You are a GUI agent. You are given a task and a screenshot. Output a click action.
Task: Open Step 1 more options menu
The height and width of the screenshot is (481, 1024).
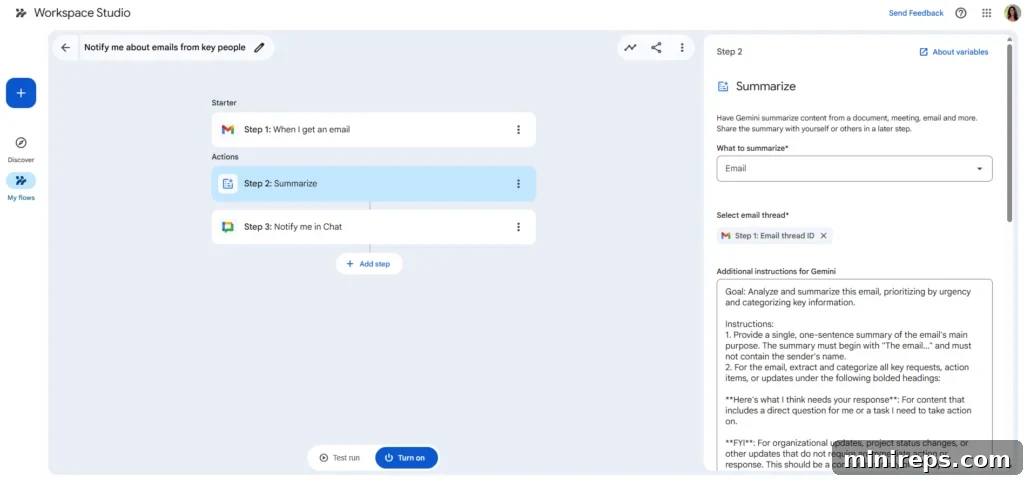pos(519,129)
